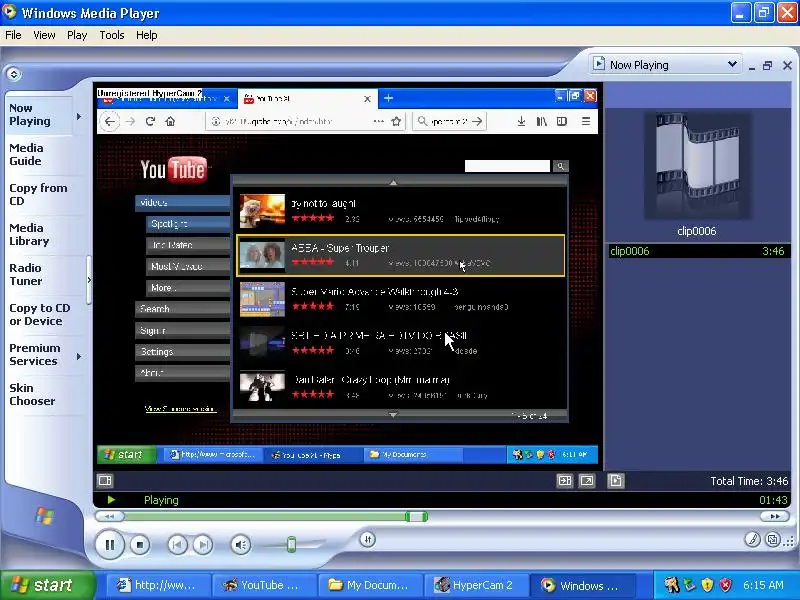Click the green system tray icon beside the yellow shield

click(690, 585)
